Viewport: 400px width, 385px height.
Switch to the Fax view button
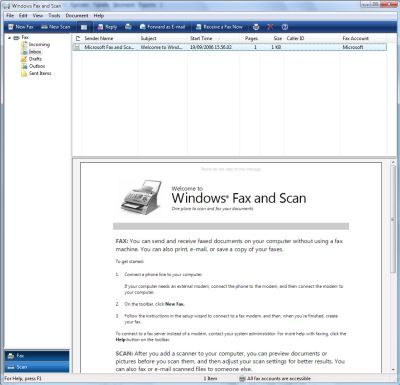(37, 356)
